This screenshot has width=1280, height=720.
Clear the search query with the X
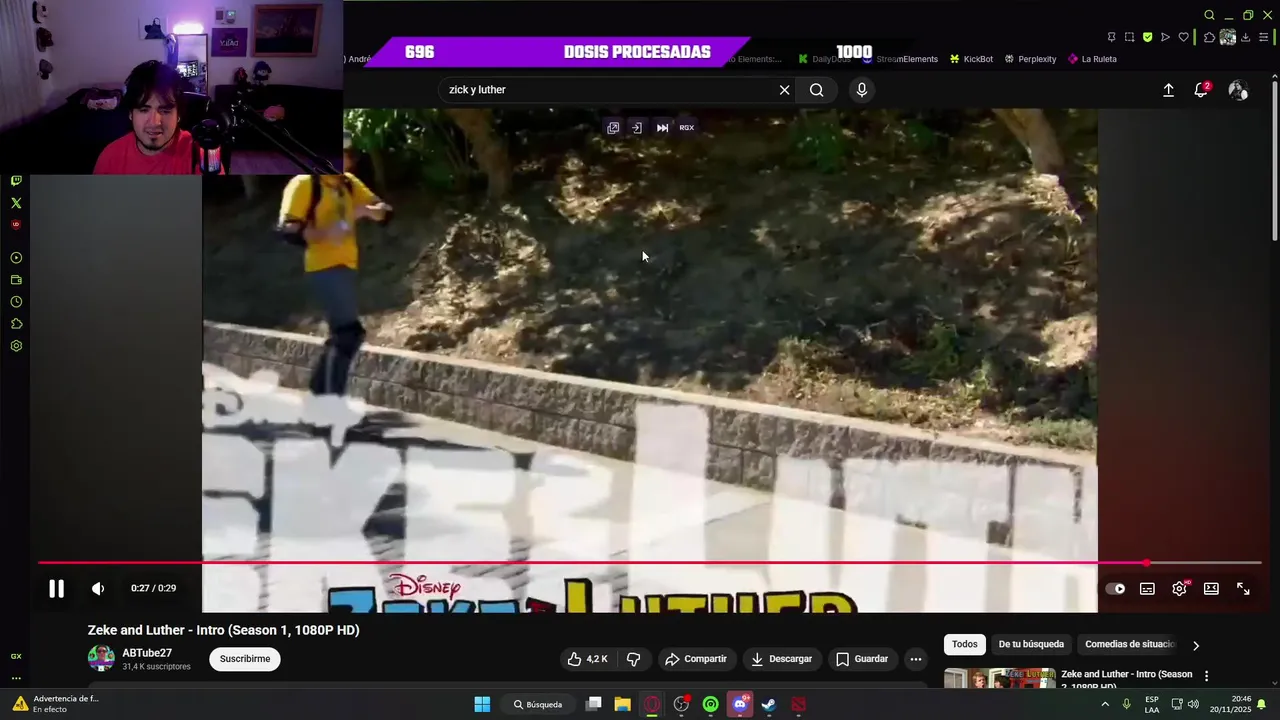785,90
